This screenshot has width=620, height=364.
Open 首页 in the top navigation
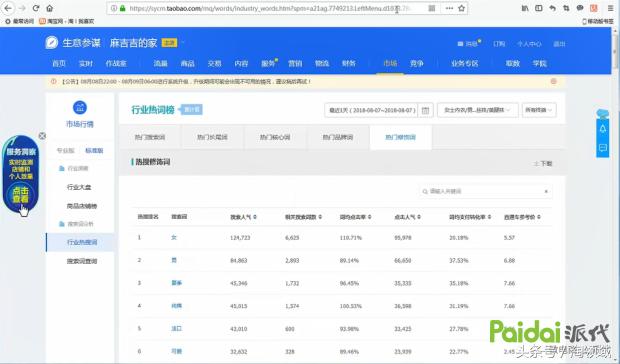click(x=59, y=63)
